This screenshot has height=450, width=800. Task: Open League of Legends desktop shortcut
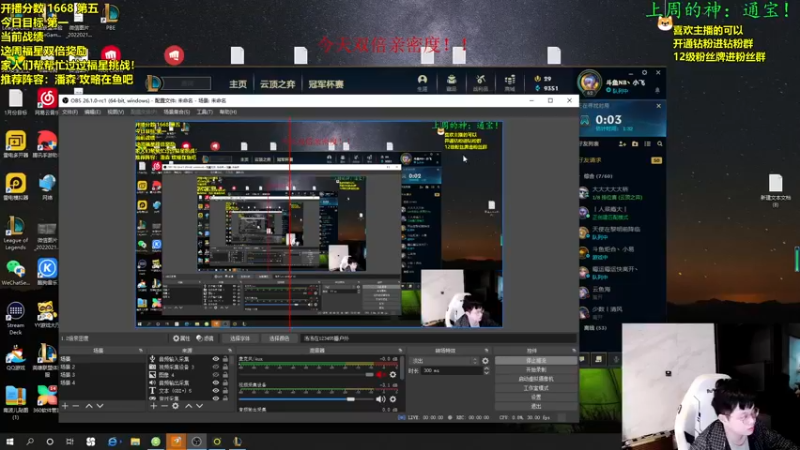16,233
